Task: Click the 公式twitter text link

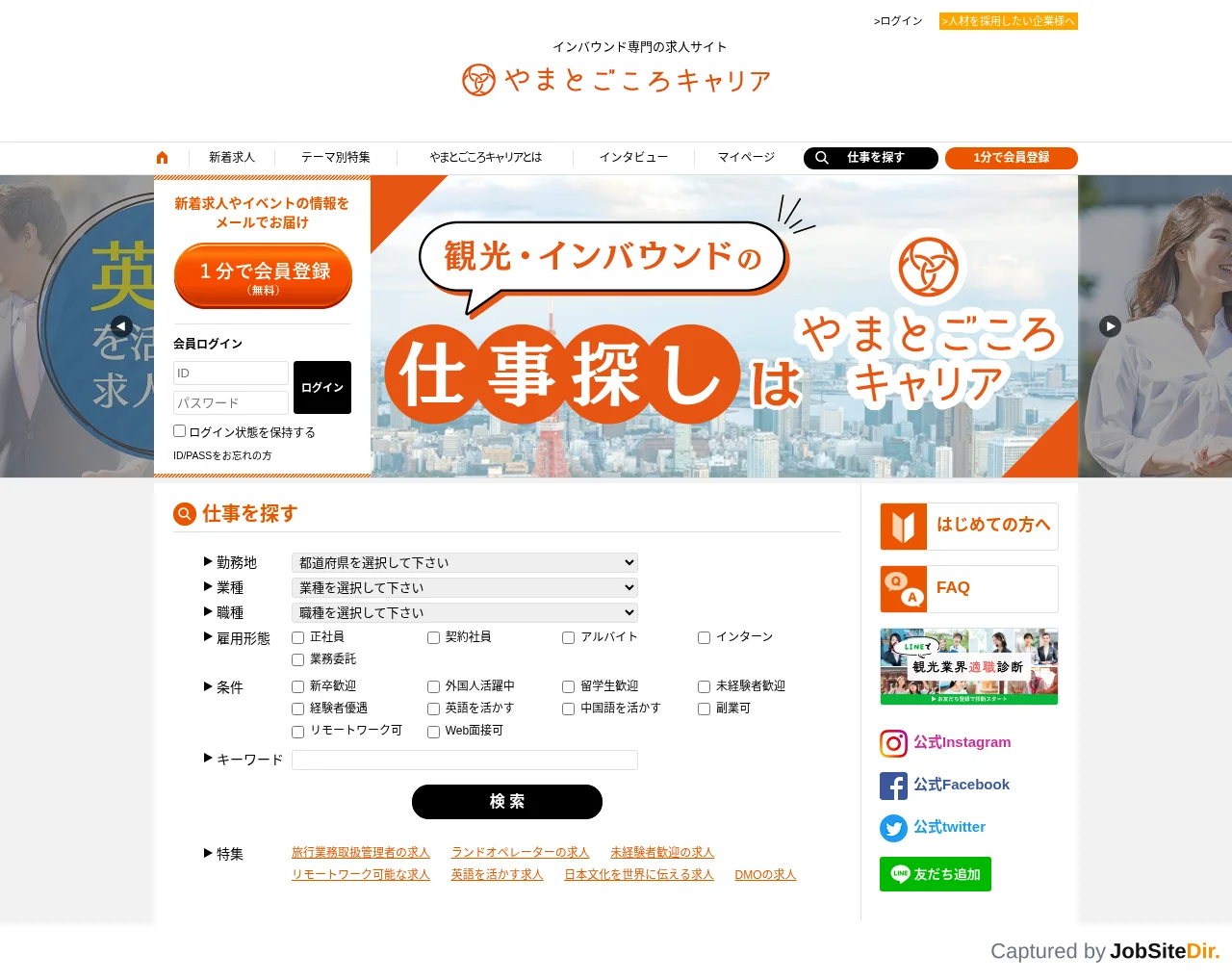Action: pos(949,827)
